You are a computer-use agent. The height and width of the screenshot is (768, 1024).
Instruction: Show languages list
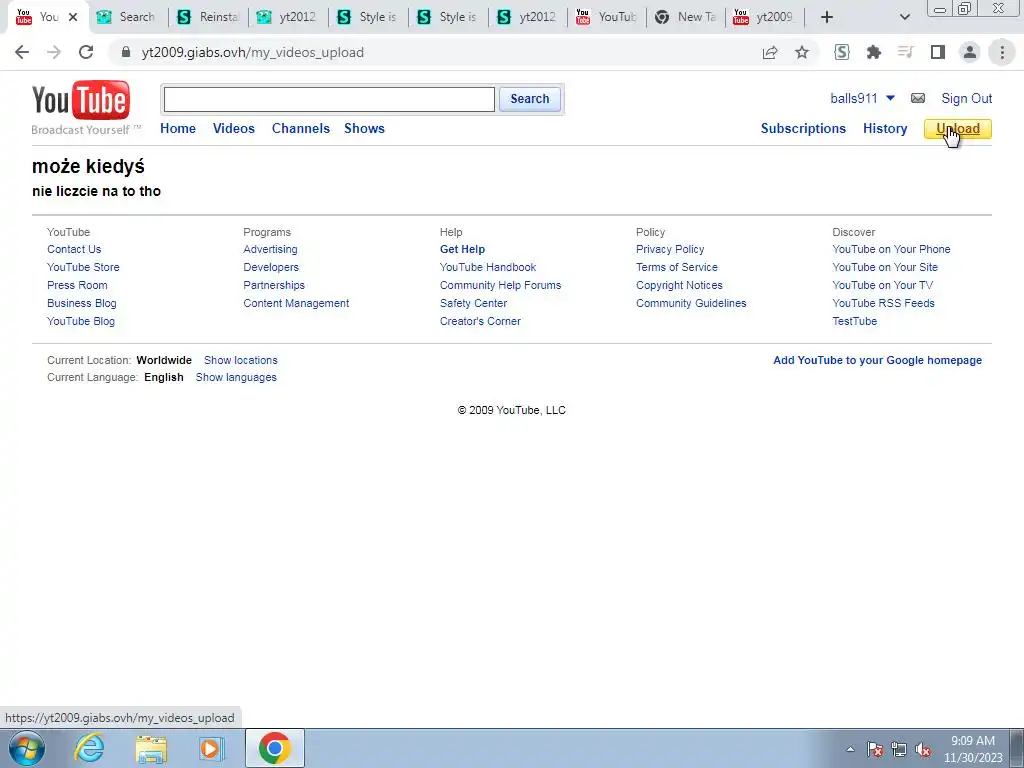pos(236,377)
